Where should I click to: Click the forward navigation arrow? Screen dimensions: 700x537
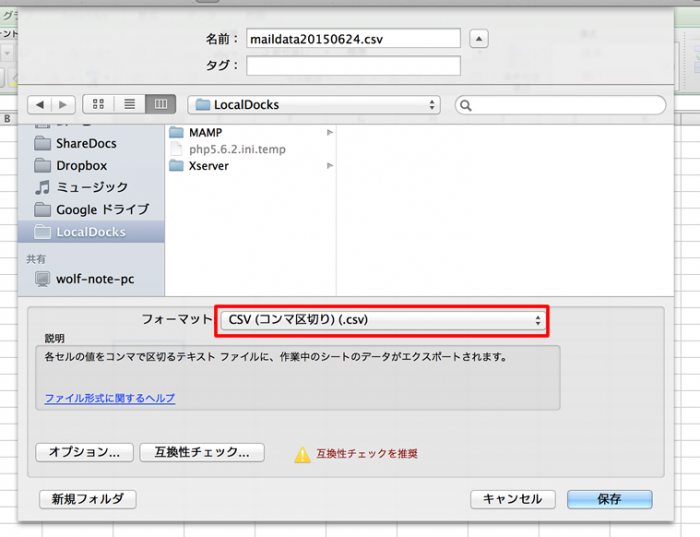[x=63, y=105]
